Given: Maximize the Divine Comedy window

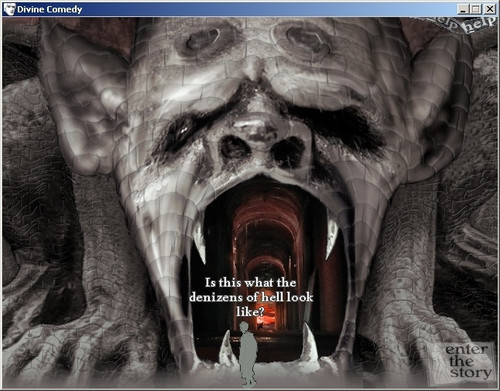Looking at the screenshot, I should [x=476, y=9].
